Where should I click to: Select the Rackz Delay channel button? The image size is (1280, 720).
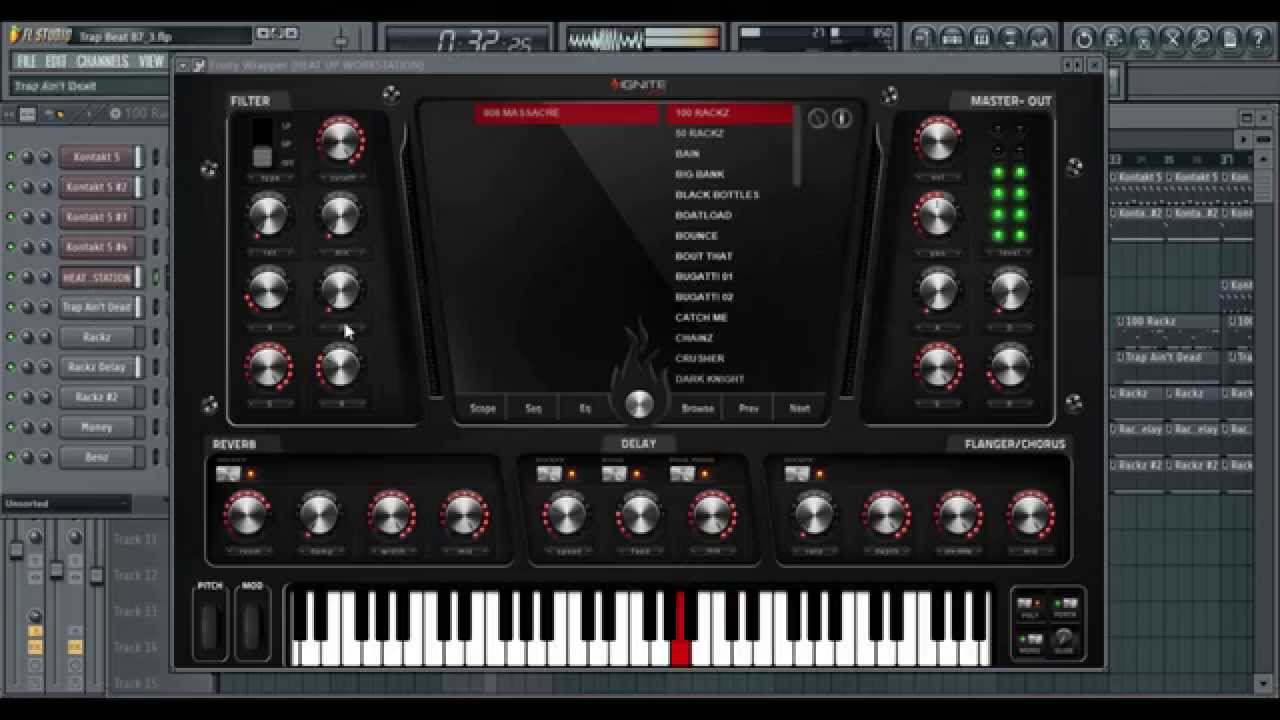pyautogui.click(x=96, y=367)
